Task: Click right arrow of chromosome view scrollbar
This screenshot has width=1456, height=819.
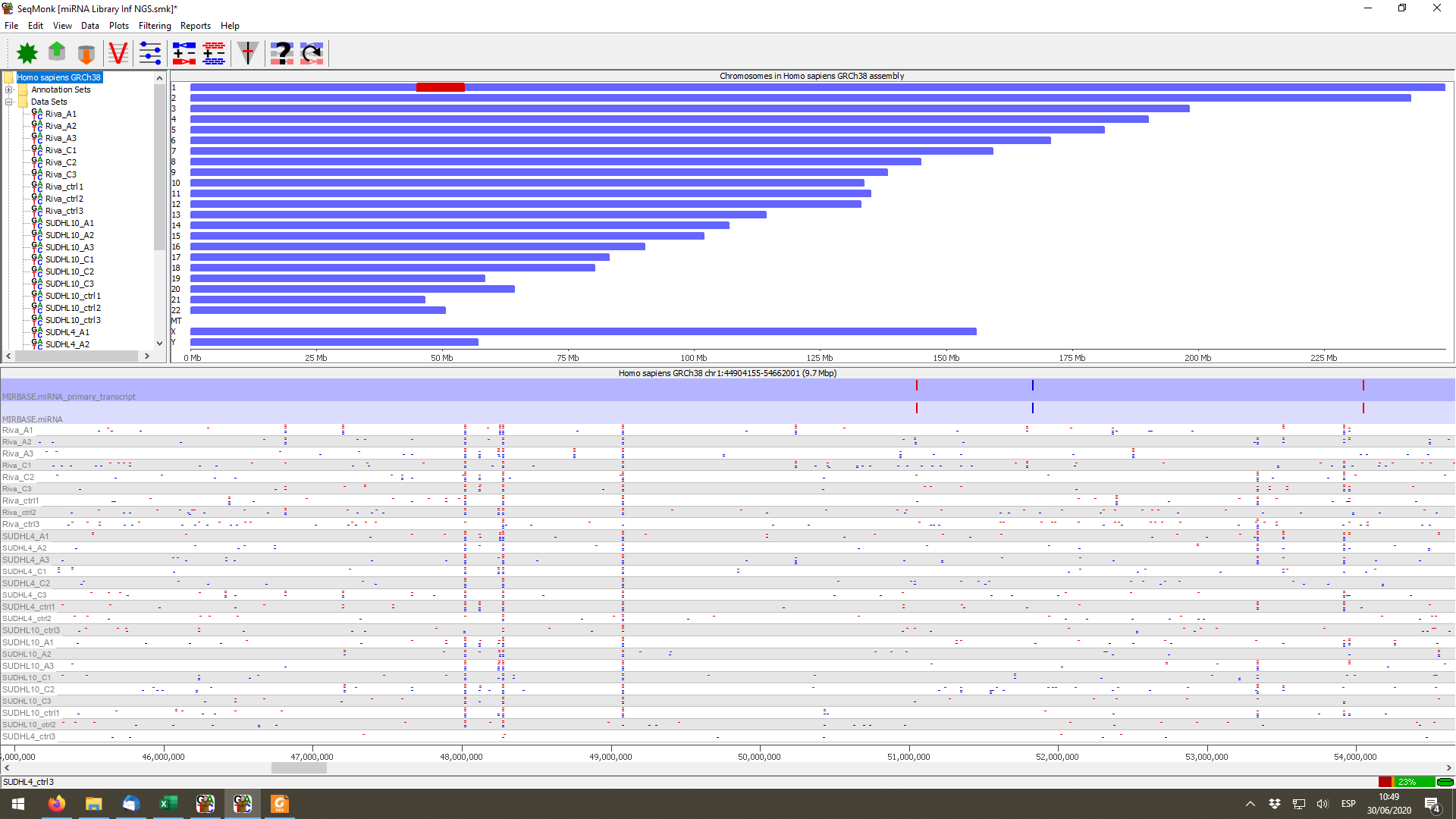Action: [x=1449, y=768]
